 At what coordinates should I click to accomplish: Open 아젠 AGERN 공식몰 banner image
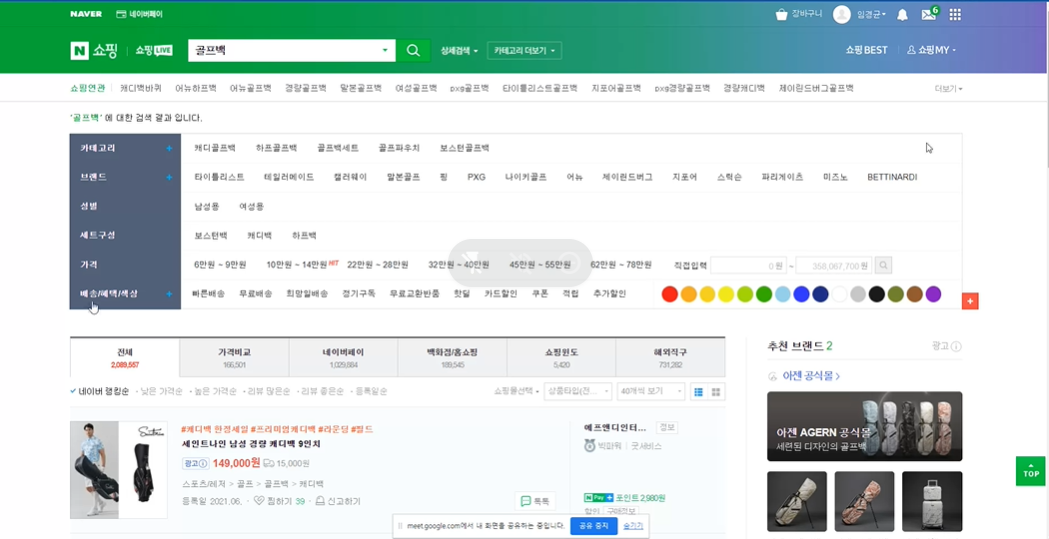point(864,426)
